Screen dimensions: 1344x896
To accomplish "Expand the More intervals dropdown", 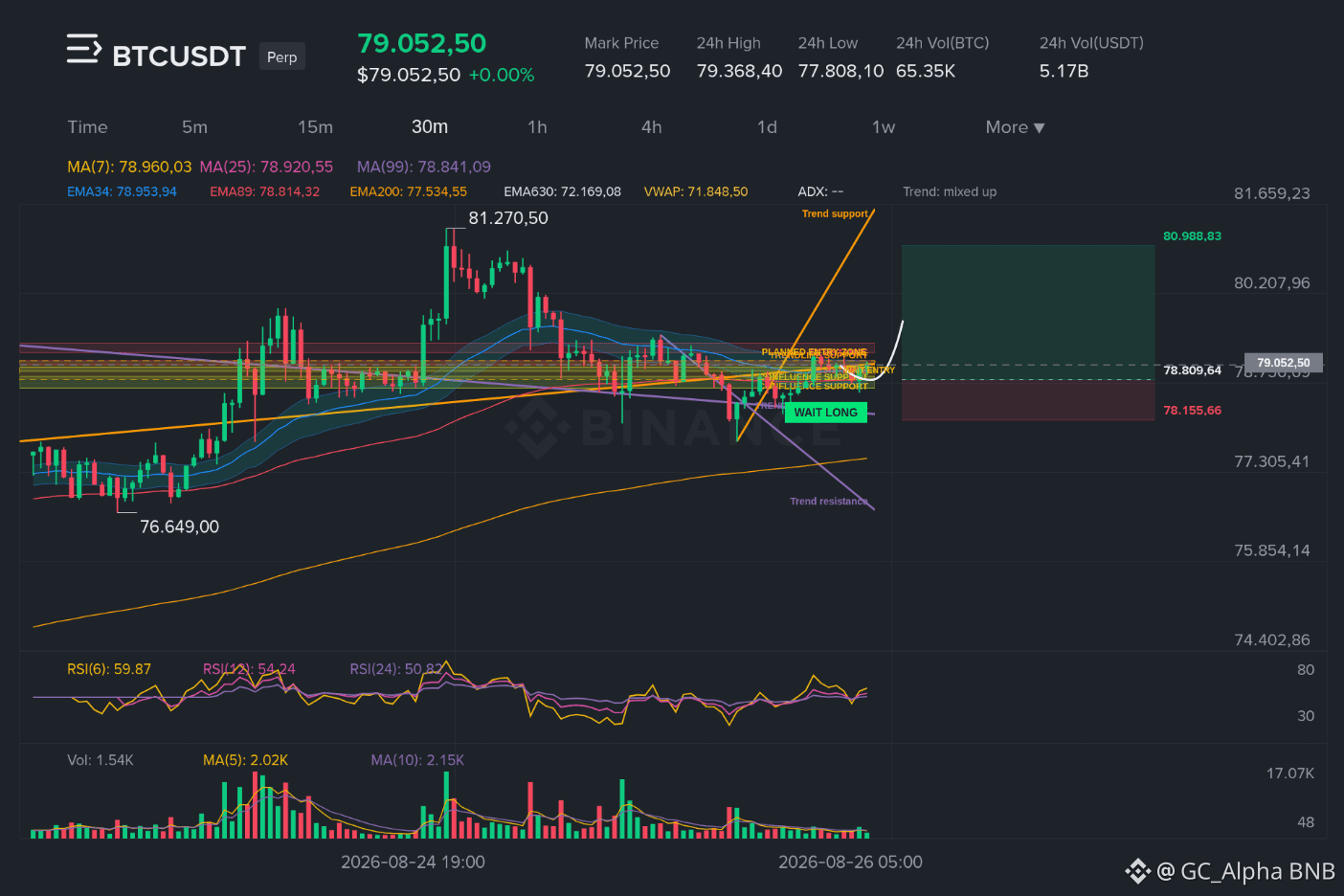I will click(1015, 127).
